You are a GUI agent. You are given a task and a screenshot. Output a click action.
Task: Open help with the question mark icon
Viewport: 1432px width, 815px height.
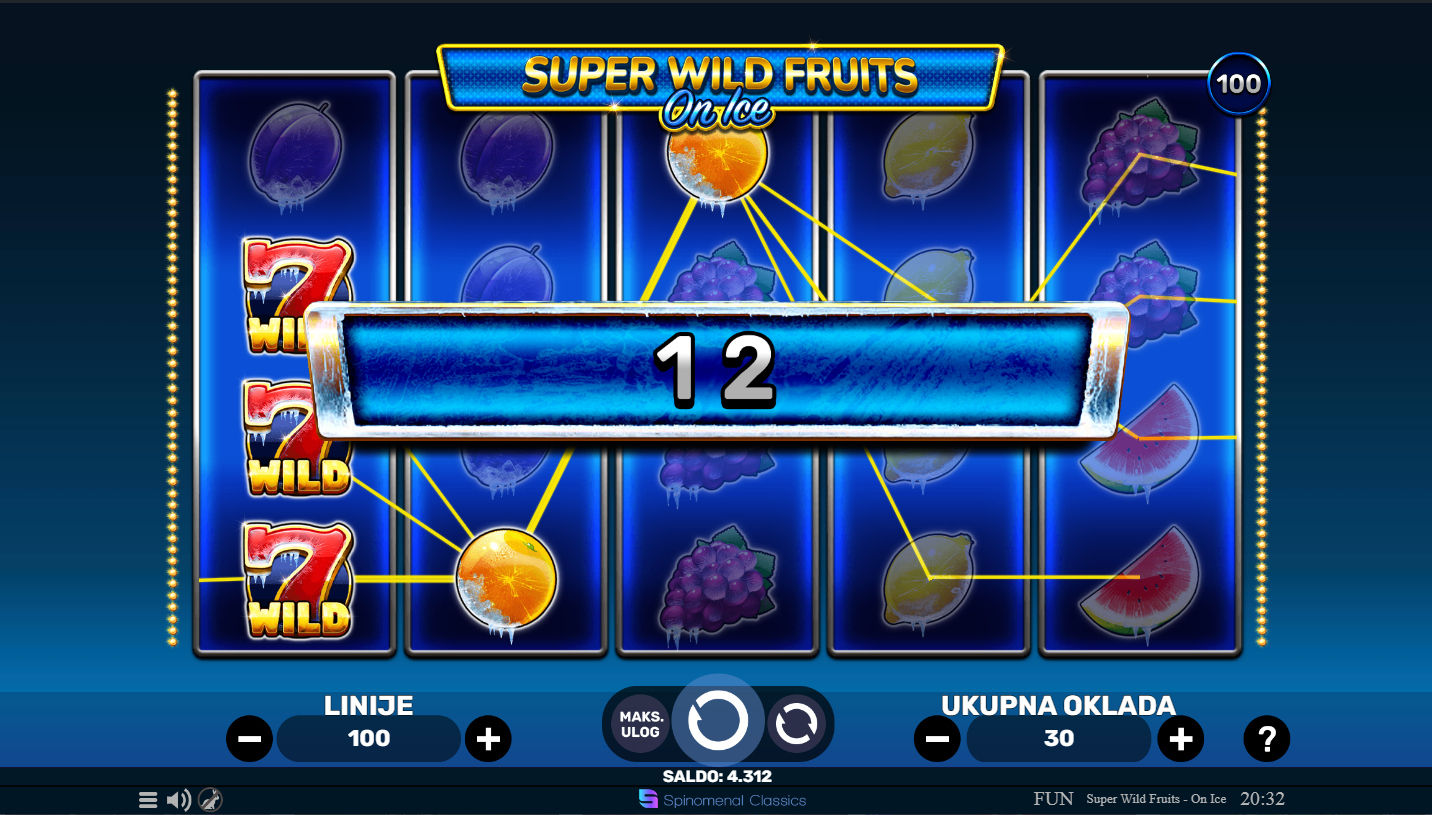pos(1267,739)
